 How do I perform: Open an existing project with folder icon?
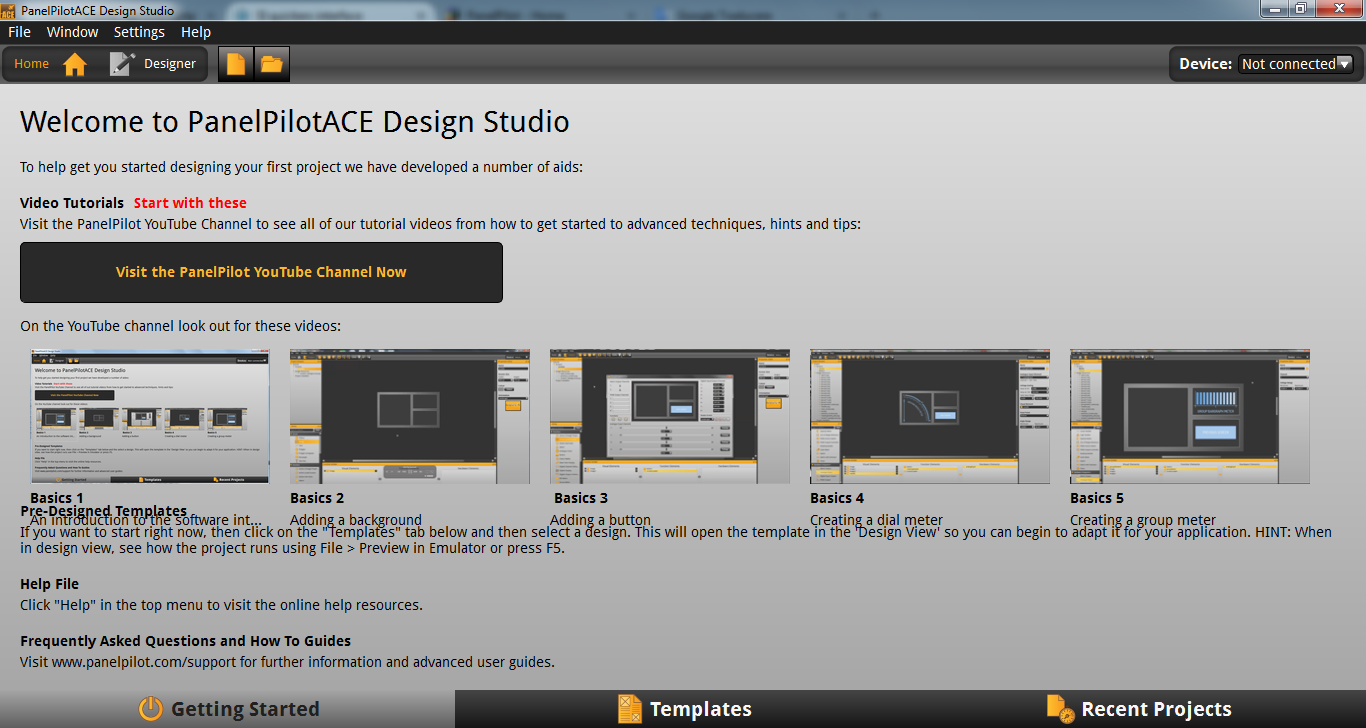[x=272, y=64]
